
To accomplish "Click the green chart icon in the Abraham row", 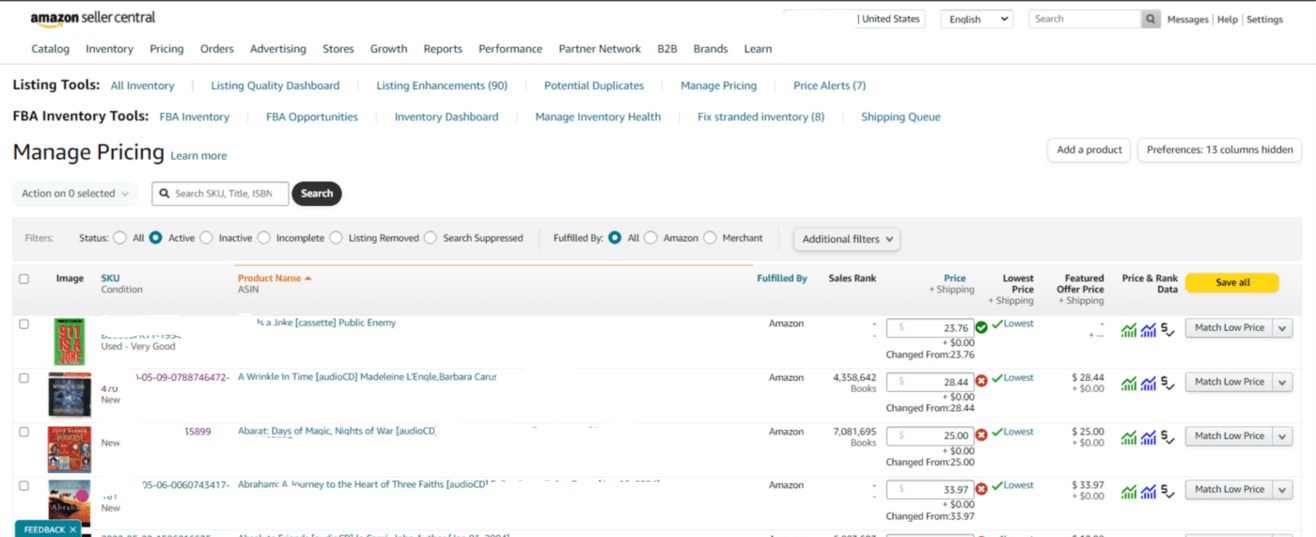I will tap(1129, 491).
